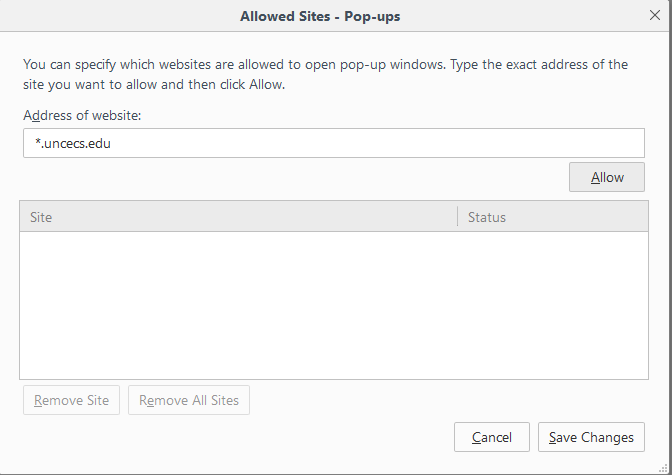Save Changes to allowed sites

coord(591,437)
